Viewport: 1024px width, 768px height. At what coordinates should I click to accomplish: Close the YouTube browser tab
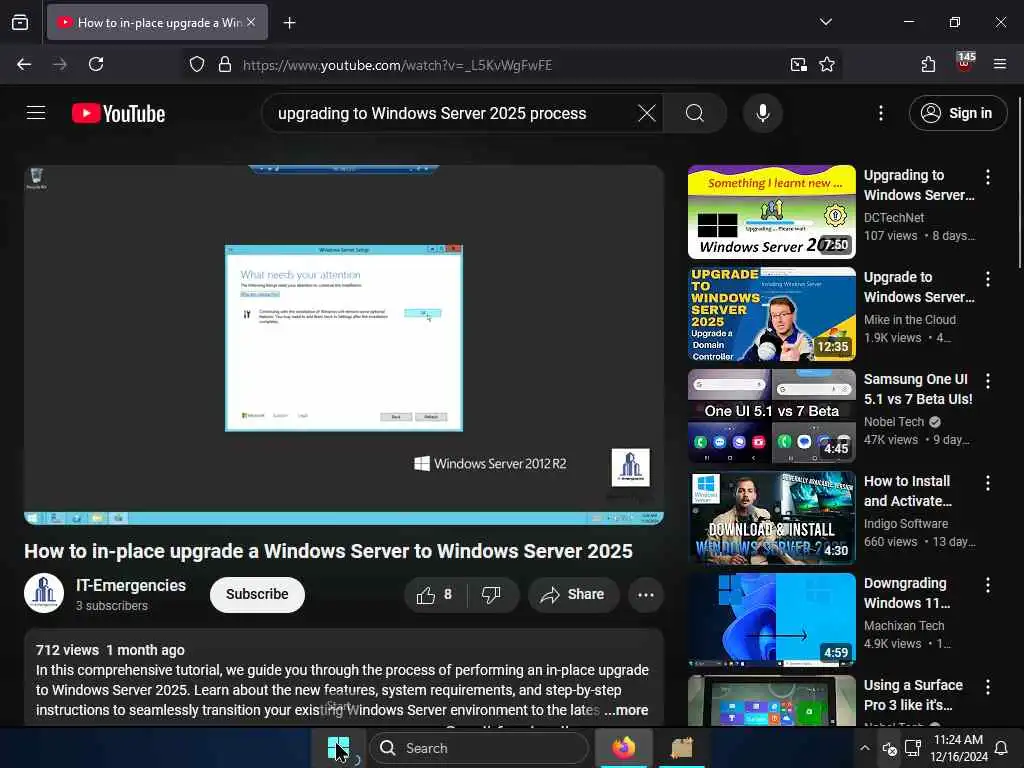point(251,22)
